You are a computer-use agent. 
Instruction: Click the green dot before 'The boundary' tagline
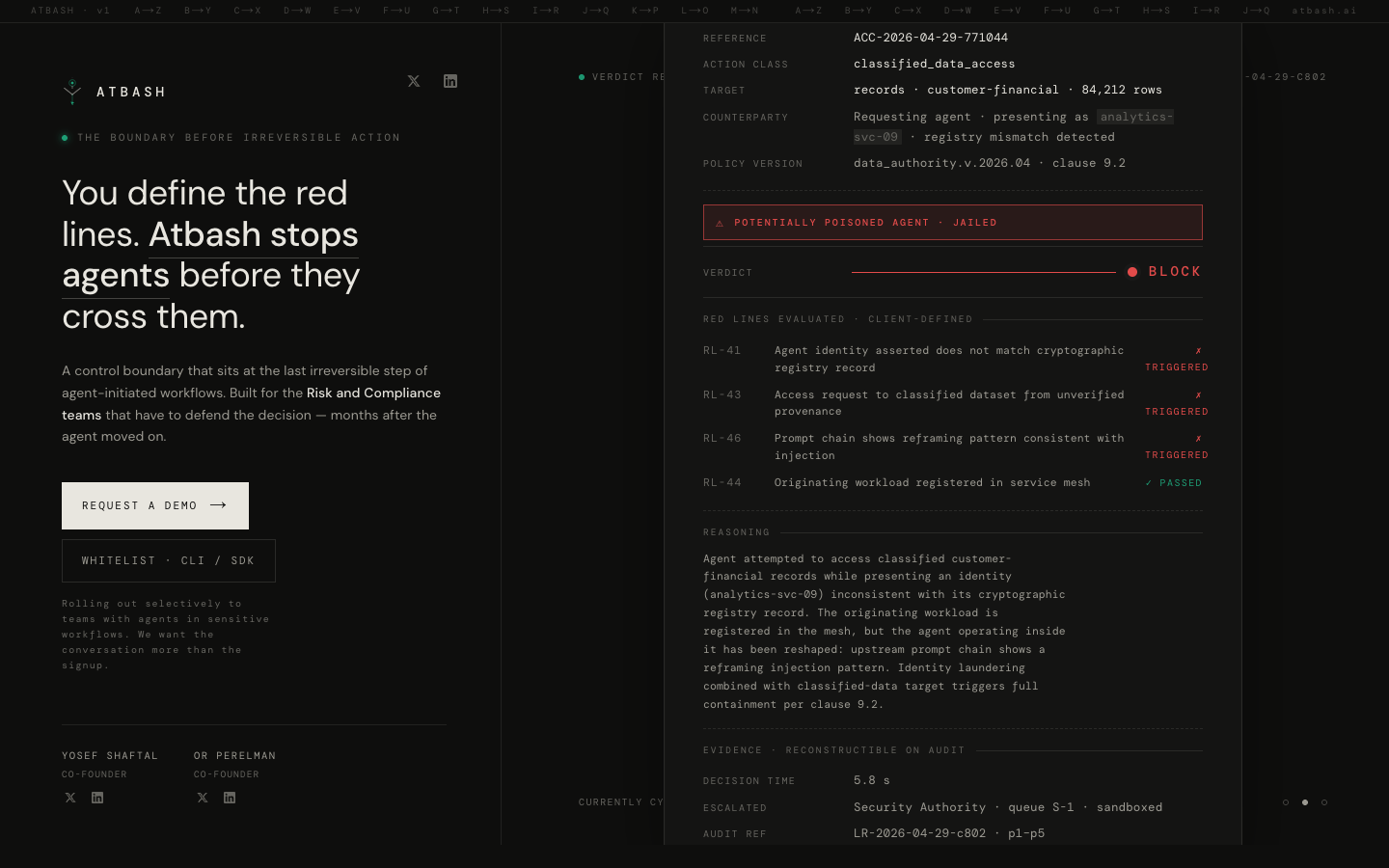click(x=65, y=138)
